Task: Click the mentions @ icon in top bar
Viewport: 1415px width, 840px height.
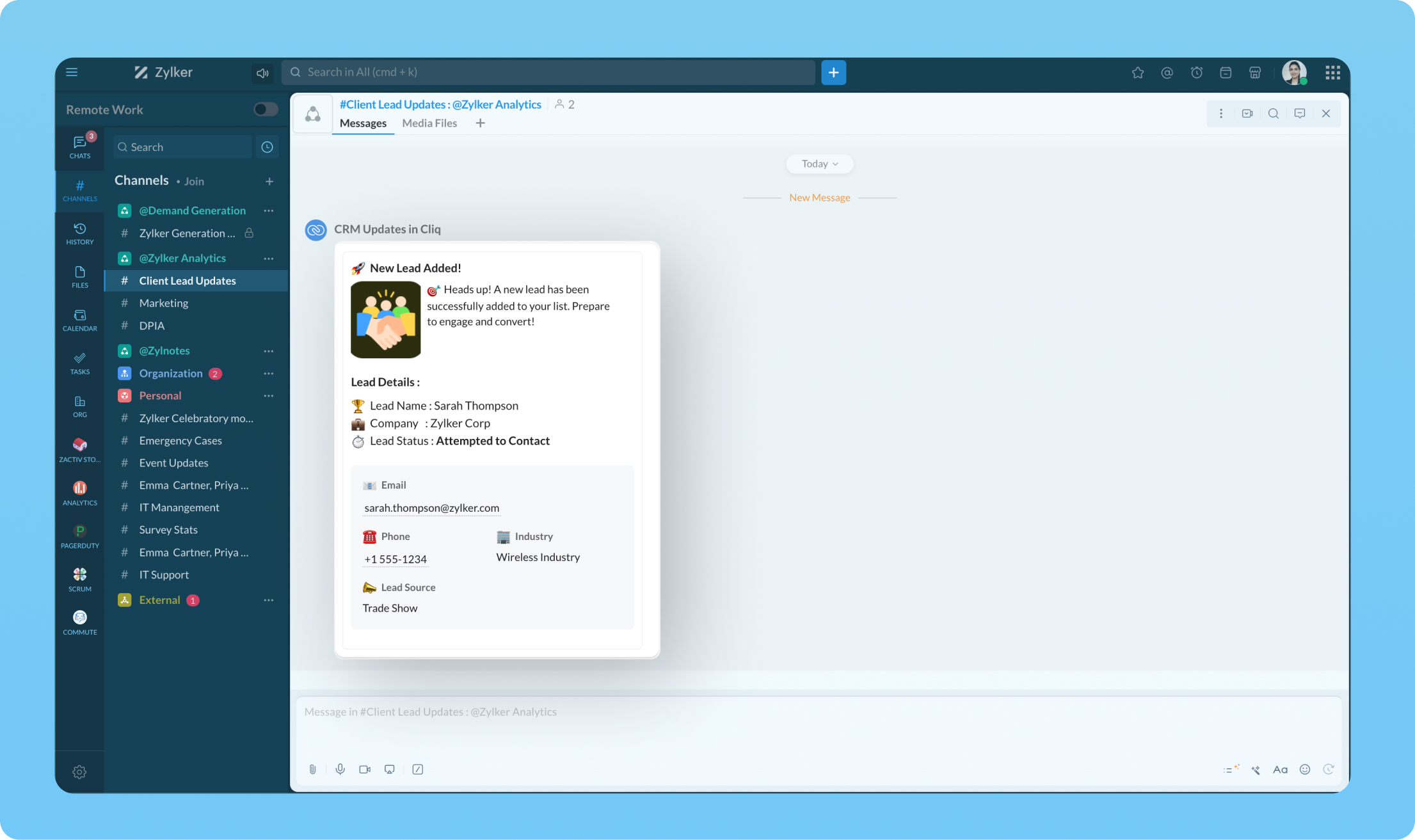Action: [1167, 73]
